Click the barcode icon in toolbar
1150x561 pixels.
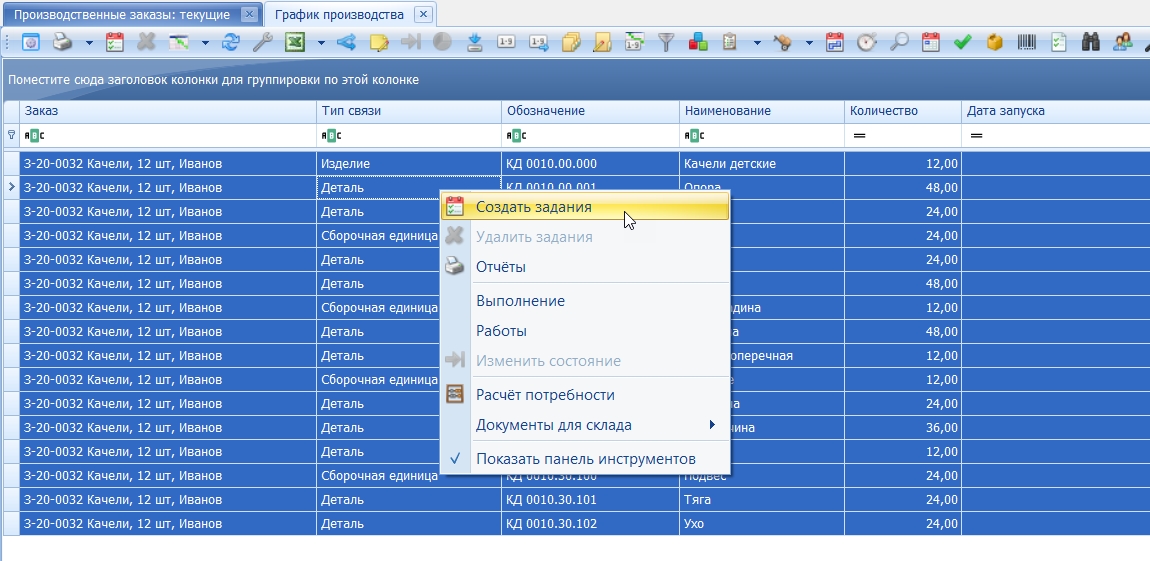coord(1027,43)
